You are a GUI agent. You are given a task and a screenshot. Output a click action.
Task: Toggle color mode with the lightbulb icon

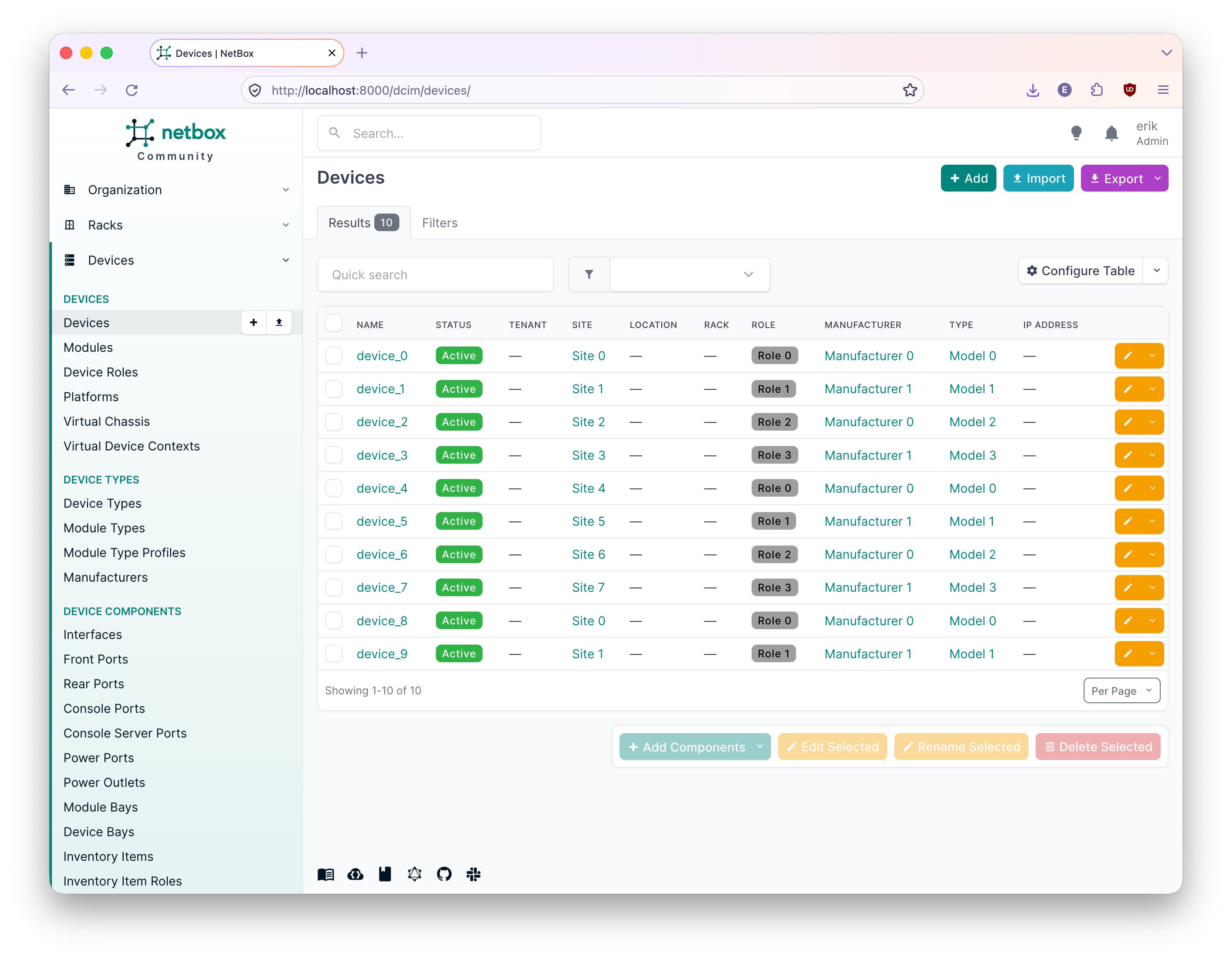point(1076,134)
